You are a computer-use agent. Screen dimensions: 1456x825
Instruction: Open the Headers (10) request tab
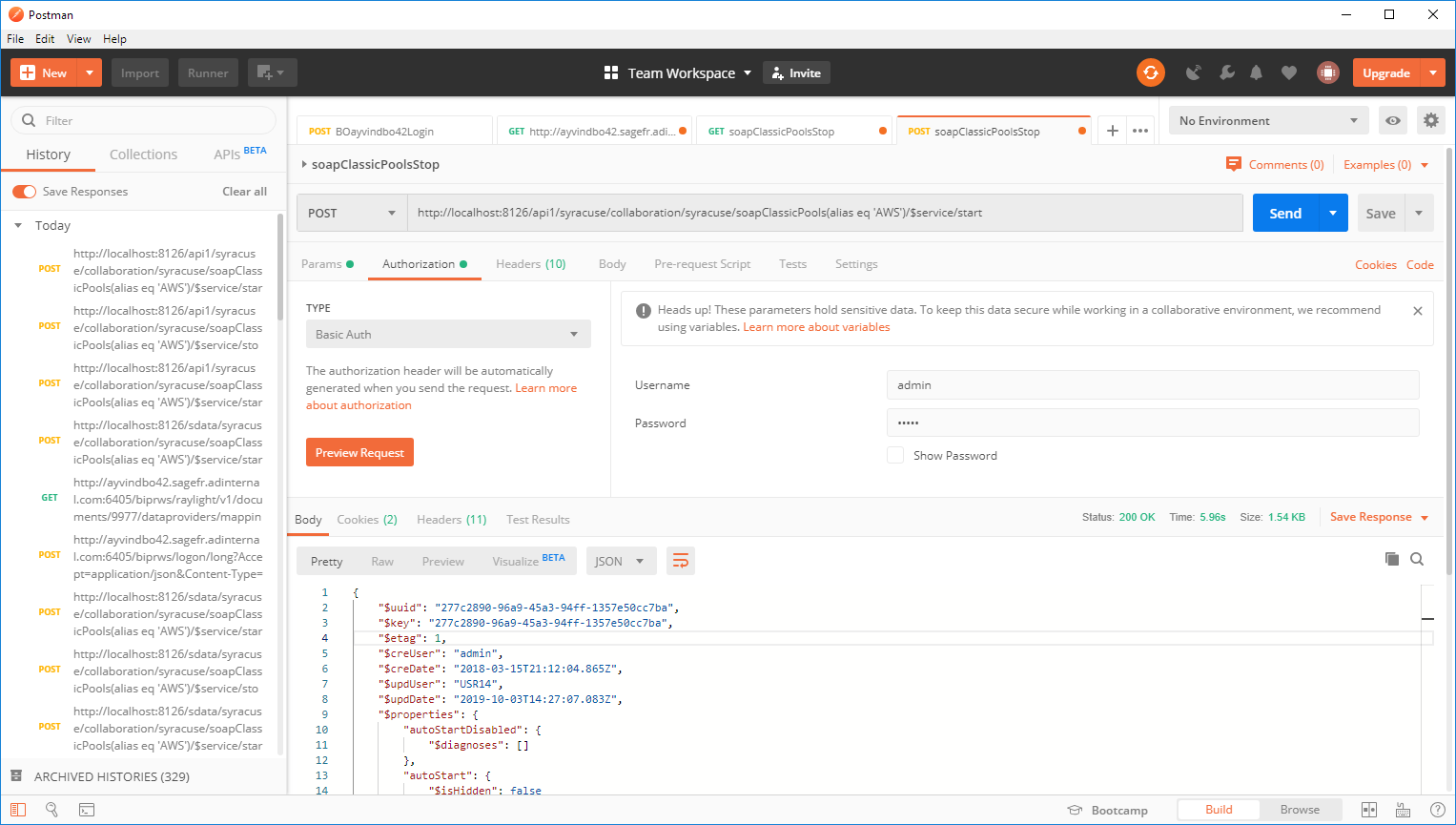click(530, 264)
